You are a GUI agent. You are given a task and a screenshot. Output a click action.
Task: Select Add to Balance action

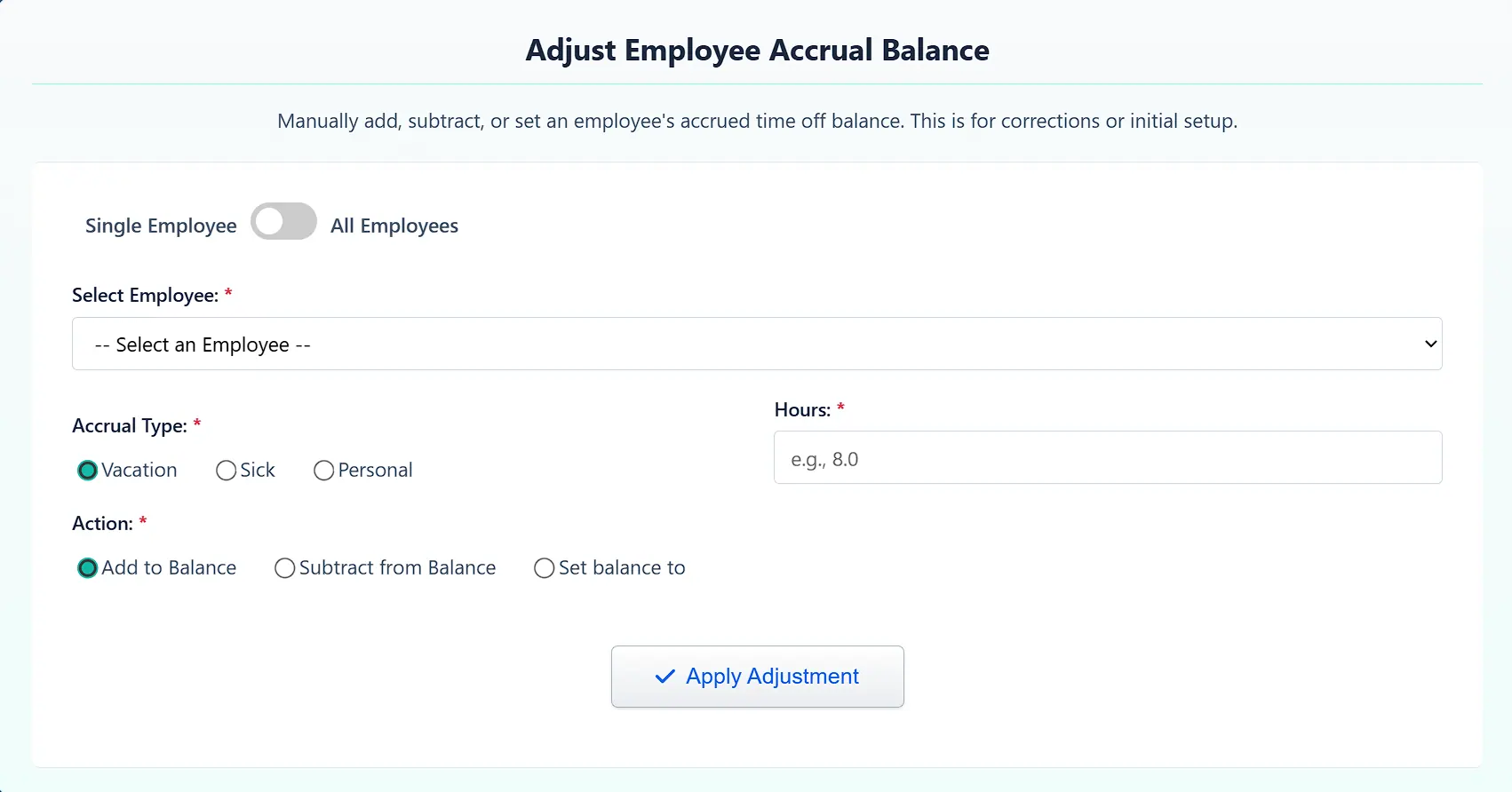click(x=87, y=567)
